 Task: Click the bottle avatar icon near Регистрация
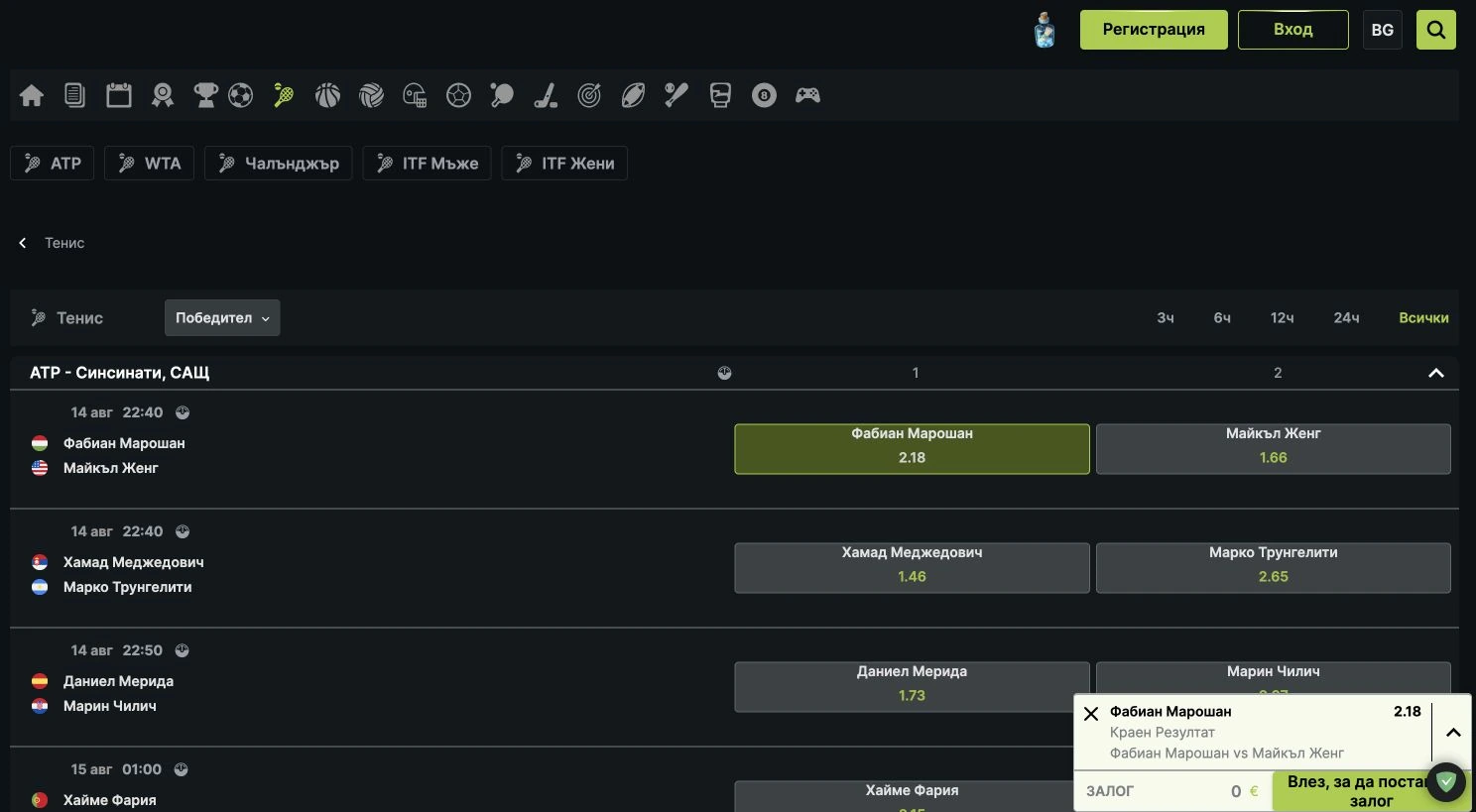(1045, 30)
